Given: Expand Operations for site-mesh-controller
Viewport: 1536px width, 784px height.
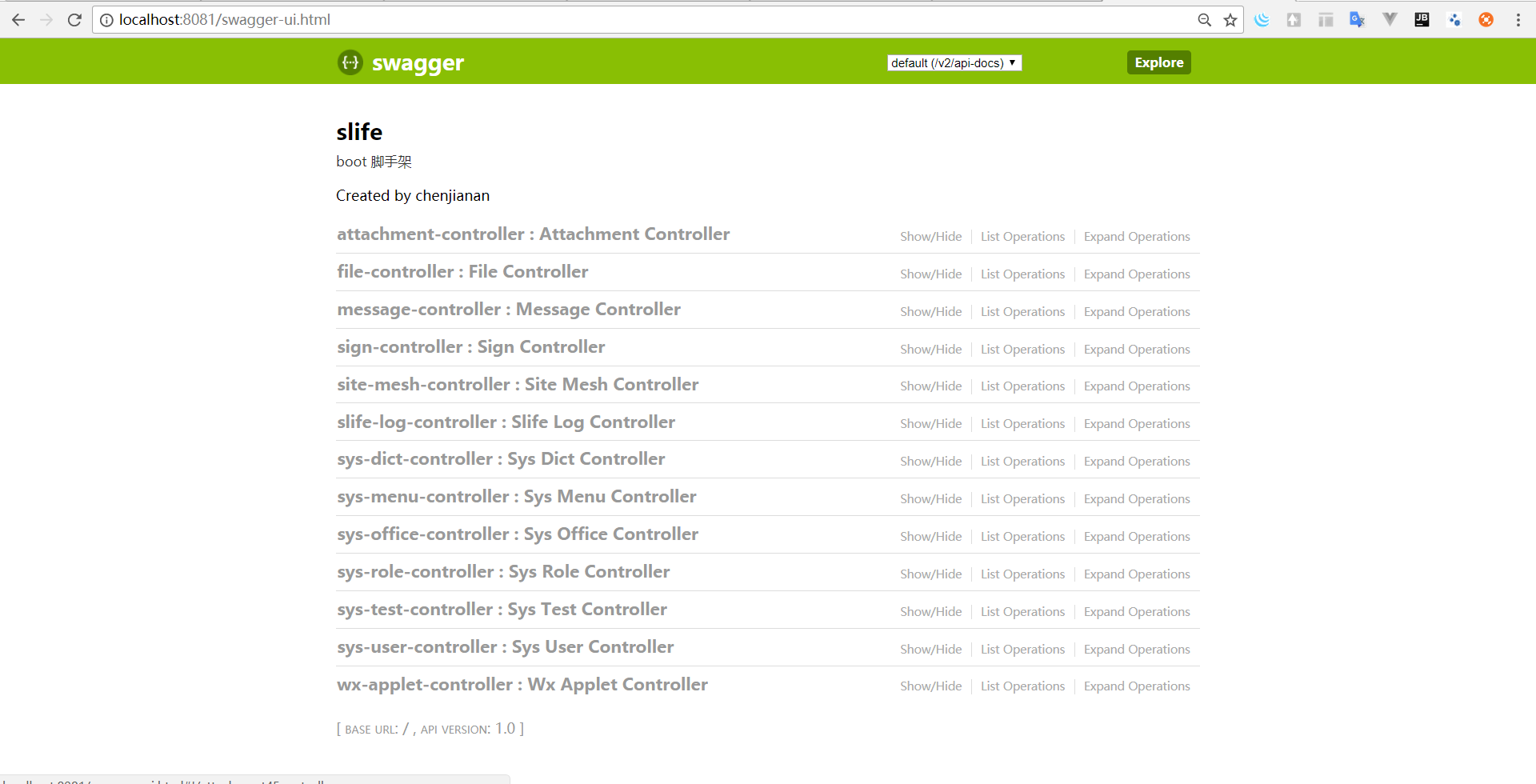Looking at the screenshot, I should coord(1137,386).
